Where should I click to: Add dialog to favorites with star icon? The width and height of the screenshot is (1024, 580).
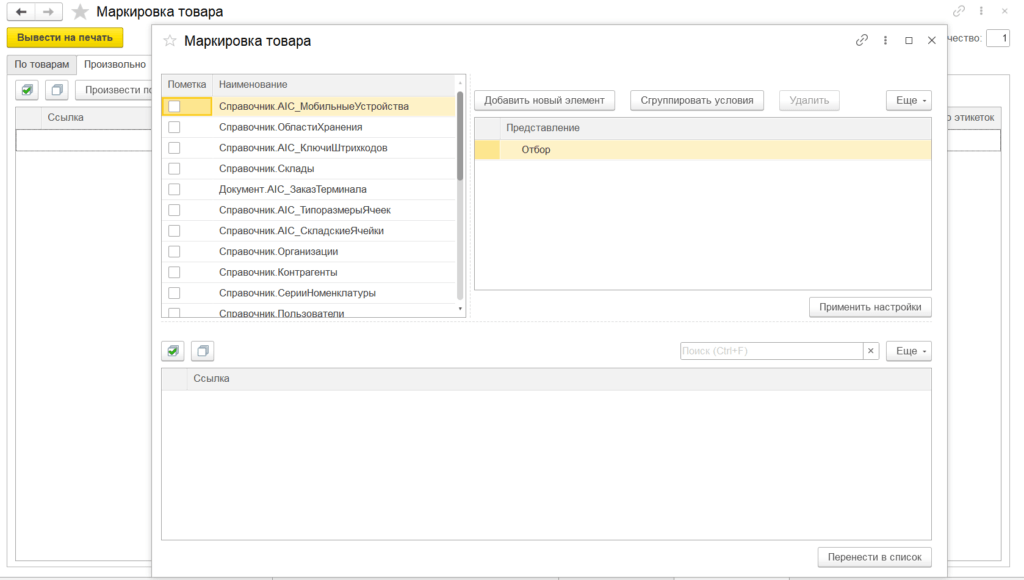169,41
